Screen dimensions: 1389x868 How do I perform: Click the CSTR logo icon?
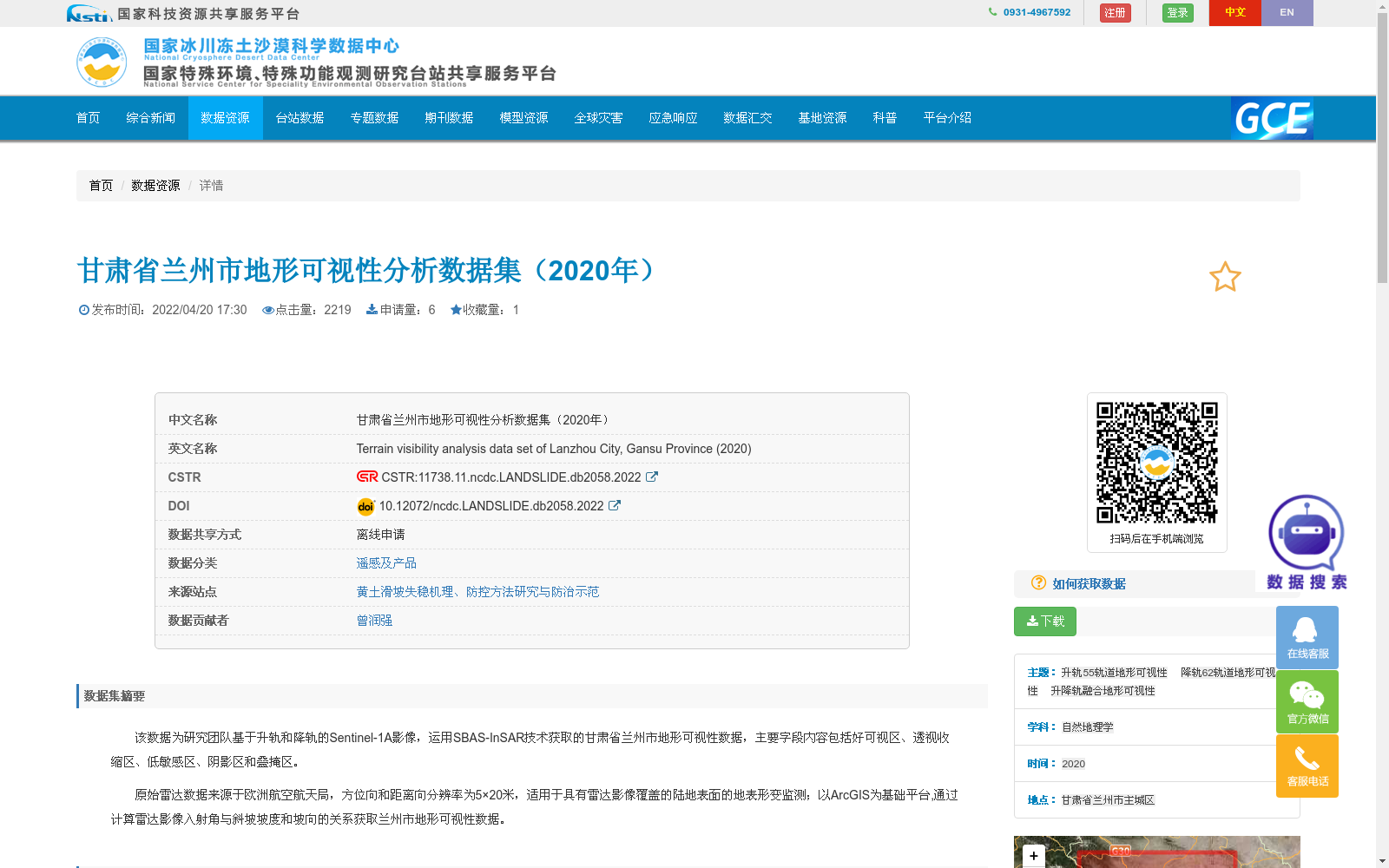point(367,477)
